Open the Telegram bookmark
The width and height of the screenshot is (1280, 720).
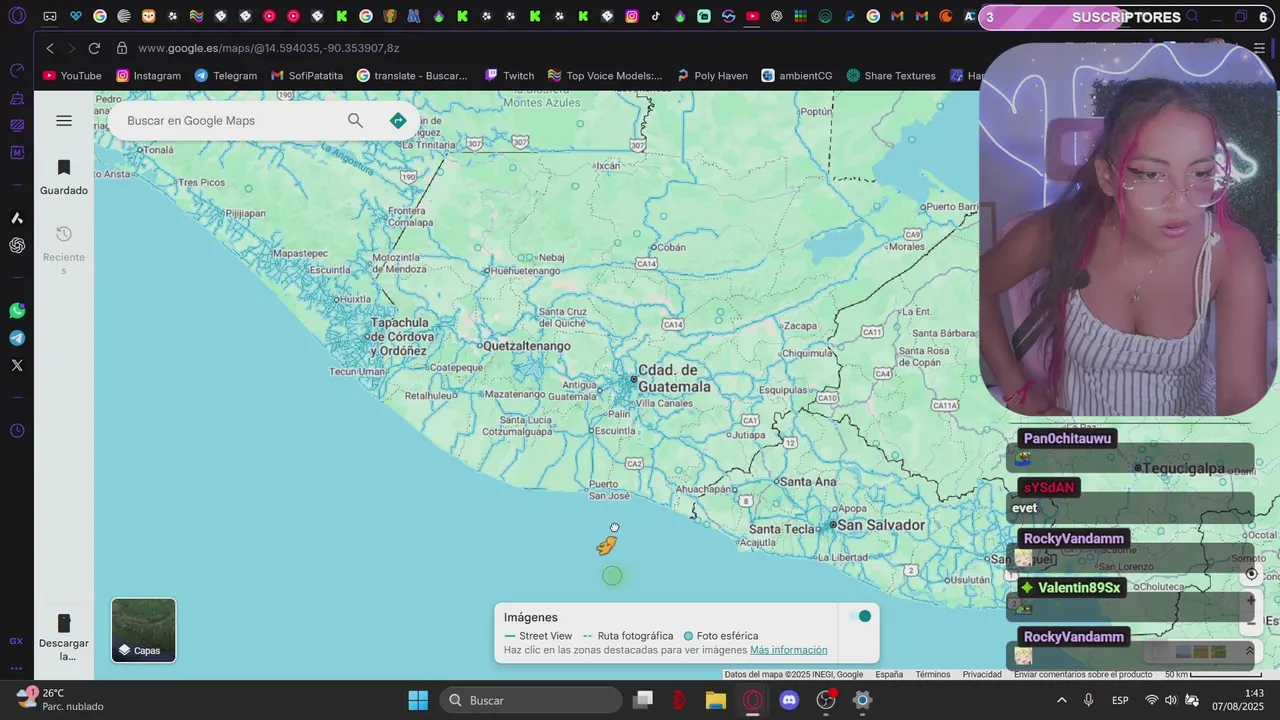226,76
